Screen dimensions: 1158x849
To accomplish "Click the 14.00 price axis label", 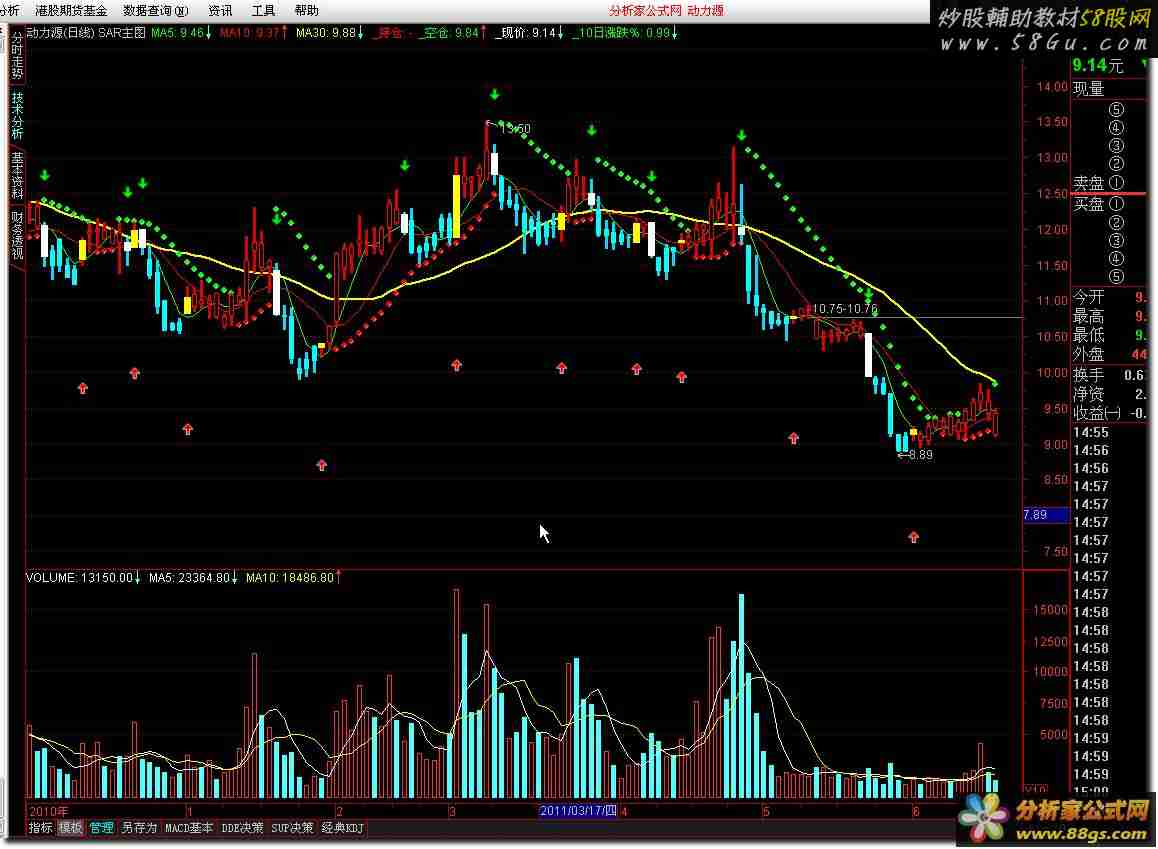I will 1052,86.
